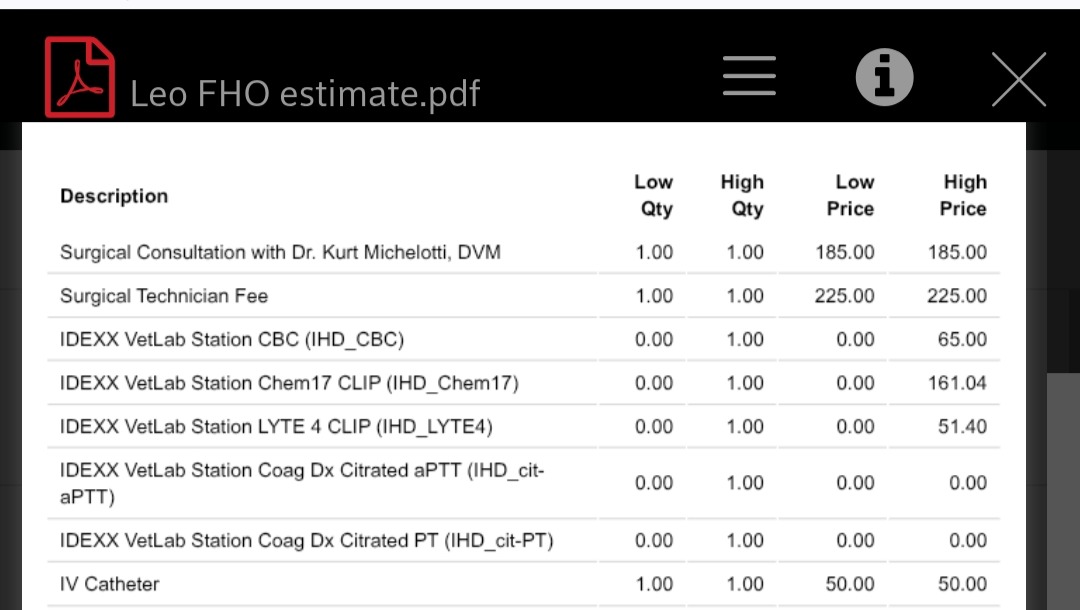Open the hamburger menu

pyautogui.click(x=749, y=77)
